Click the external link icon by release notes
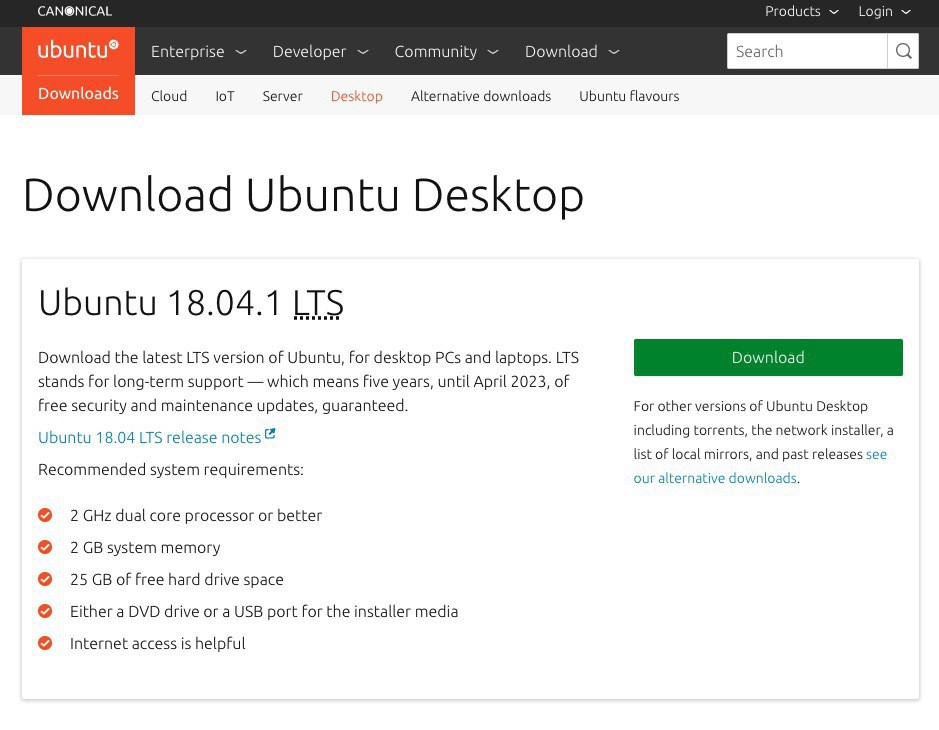 pyautogui.click(x=270, y=435)
